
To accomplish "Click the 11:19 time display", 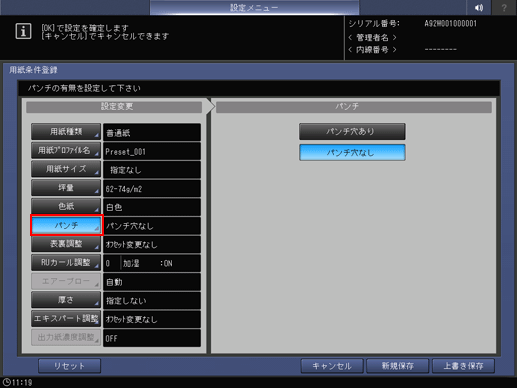I will coord(22,382).
